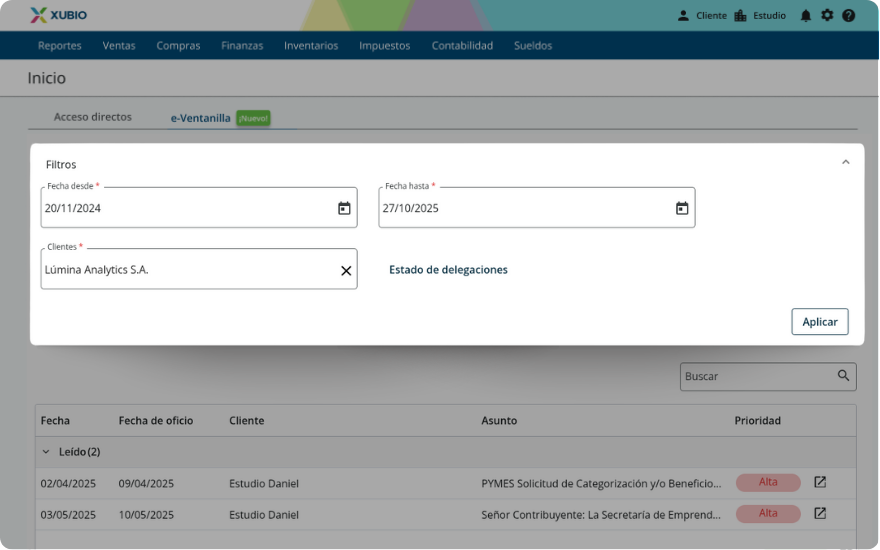Collapse the Filtros panel
This screenshot has width=880, height=550.
click(x=845, y=162)
